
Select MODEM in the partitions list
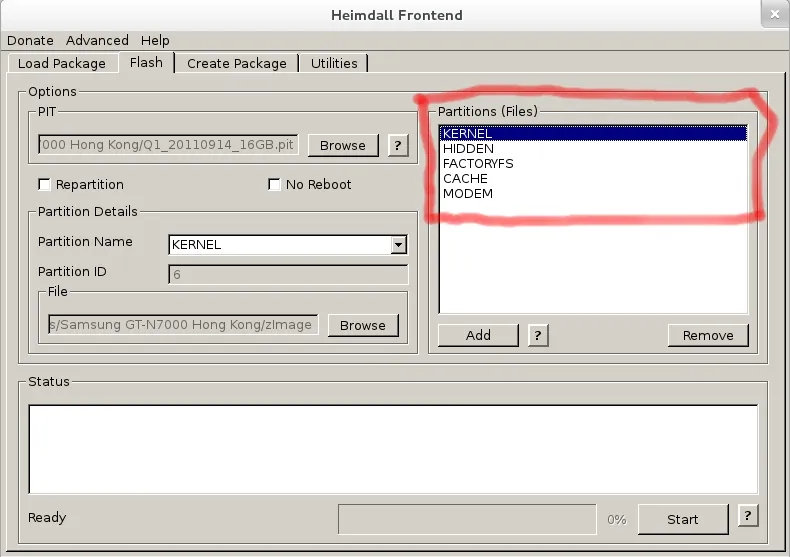tap(468, 194)
